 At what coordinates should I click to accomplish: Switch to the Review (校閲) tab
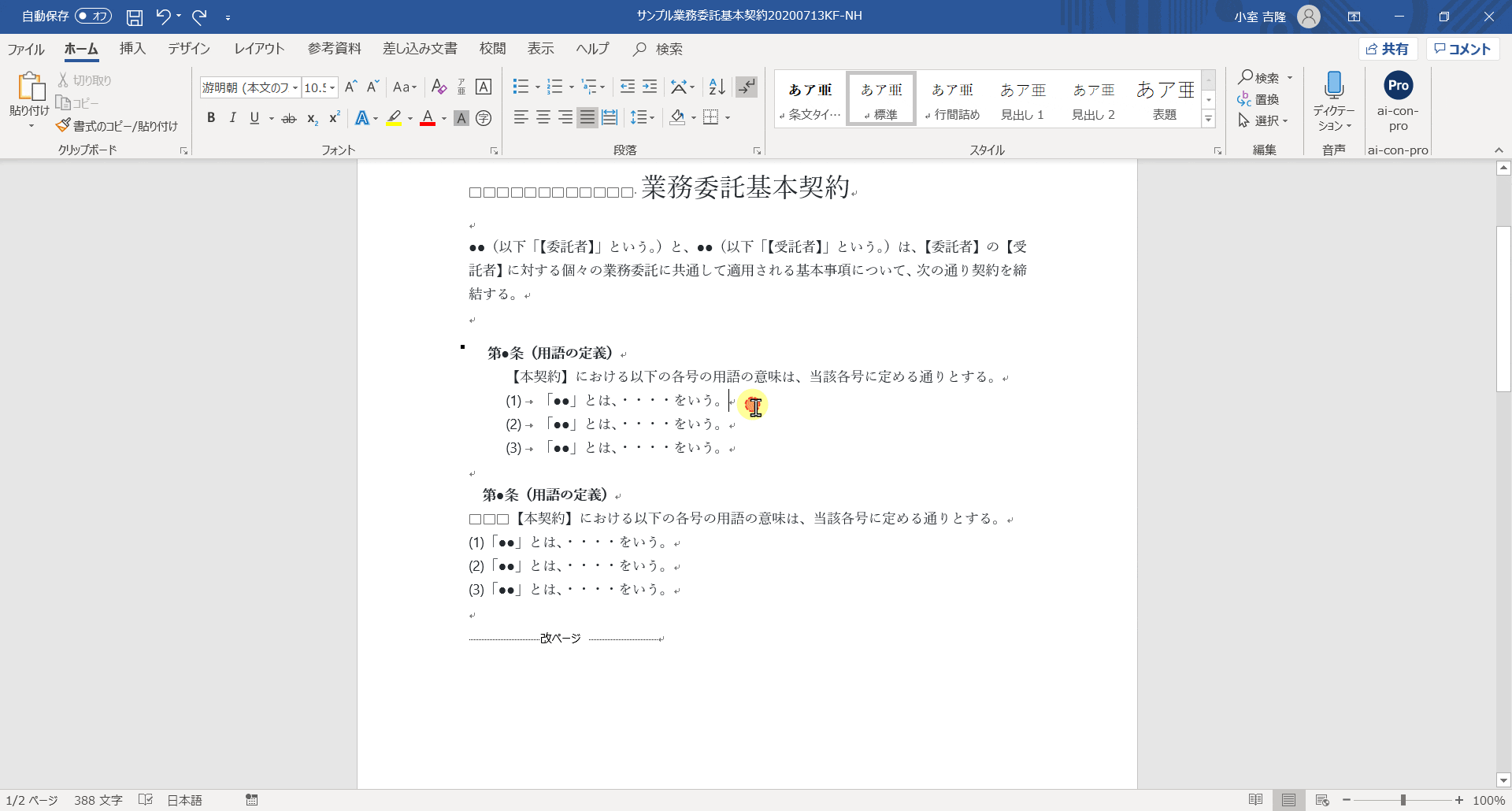click(492, 49)
